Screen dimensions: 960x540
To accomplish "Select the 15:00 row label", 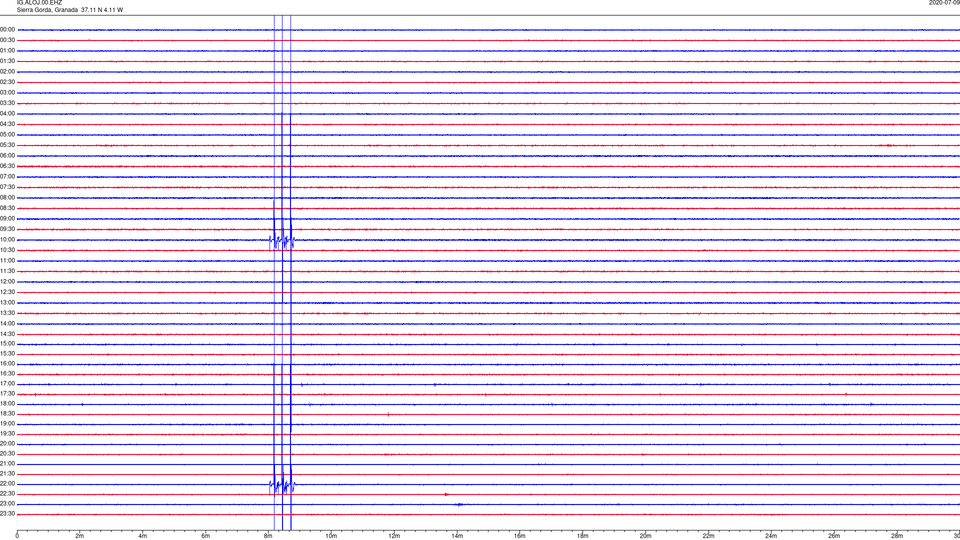I will coord(7,344).
